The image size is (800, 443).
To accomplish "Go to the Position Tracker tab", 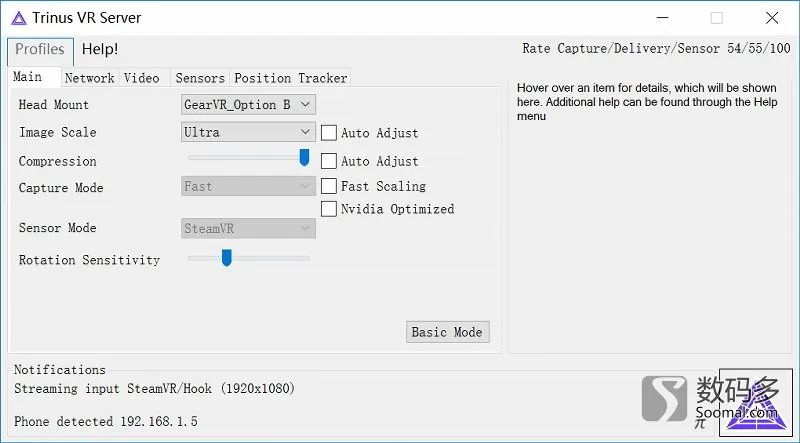I will [x=291, y=78].
